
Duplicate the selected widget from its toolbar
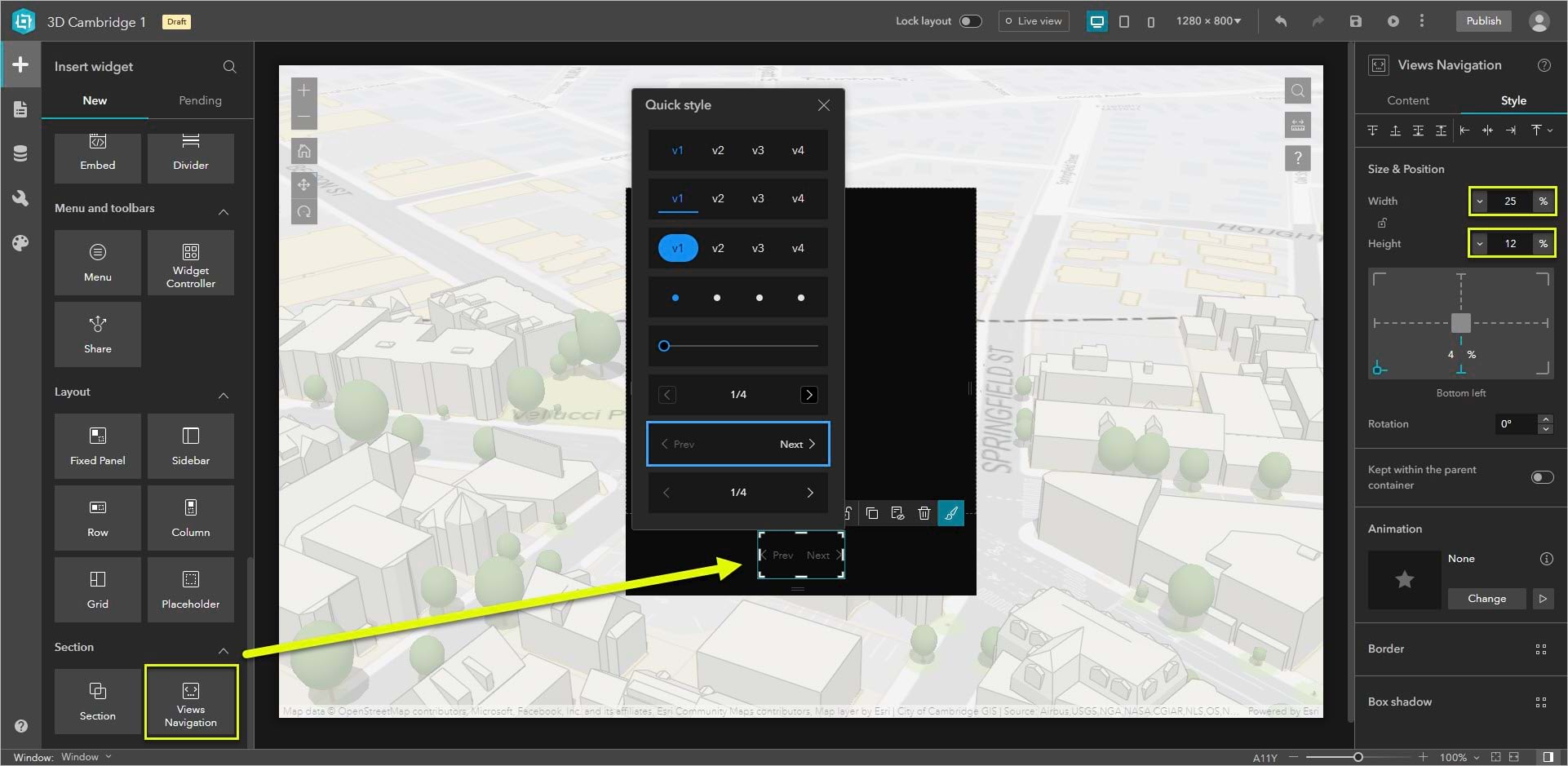(x=872, y=513)
